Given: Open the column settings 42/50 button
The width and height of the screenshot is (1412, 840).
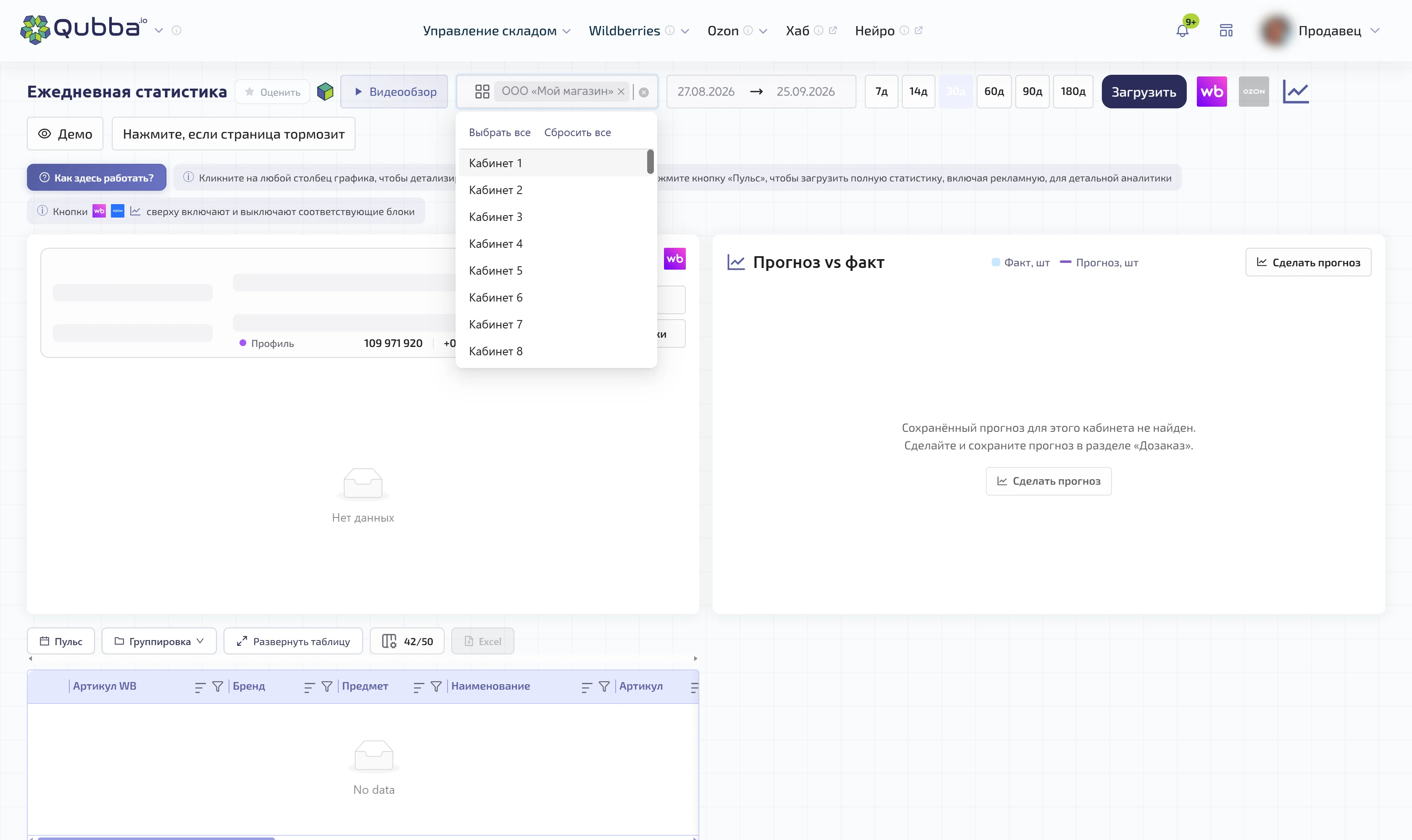Looking at the screenshot, I should click(407, 641).
